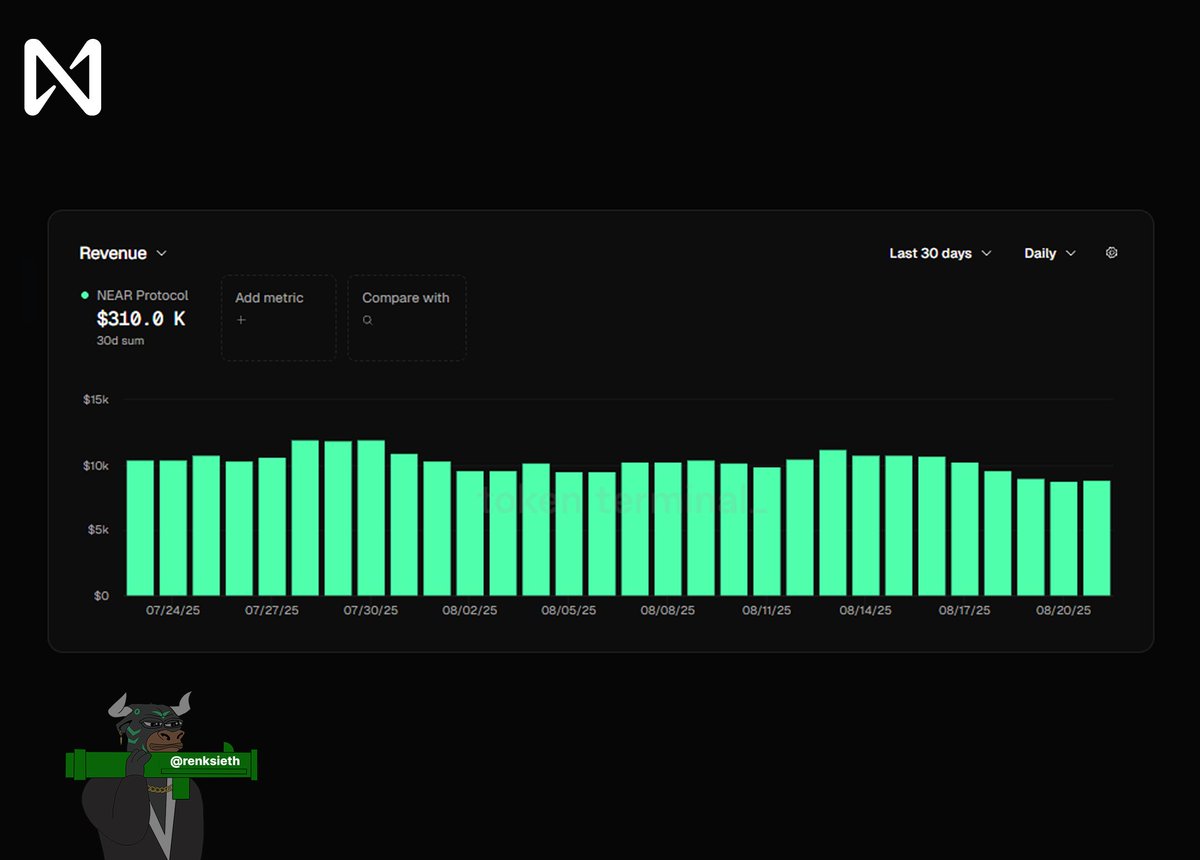Open chart settings gear icon
The width and height of the screenshot is (1200, 860).
1112,253
